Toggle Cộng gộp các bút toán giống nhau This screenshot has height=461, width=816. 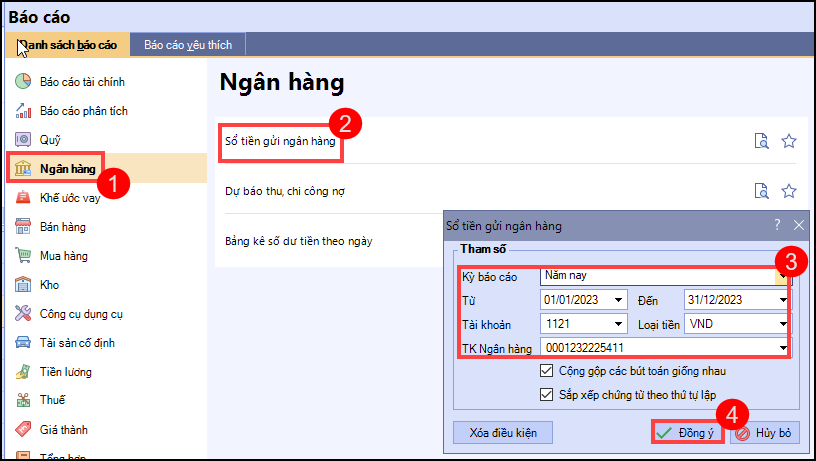point(546,371)
